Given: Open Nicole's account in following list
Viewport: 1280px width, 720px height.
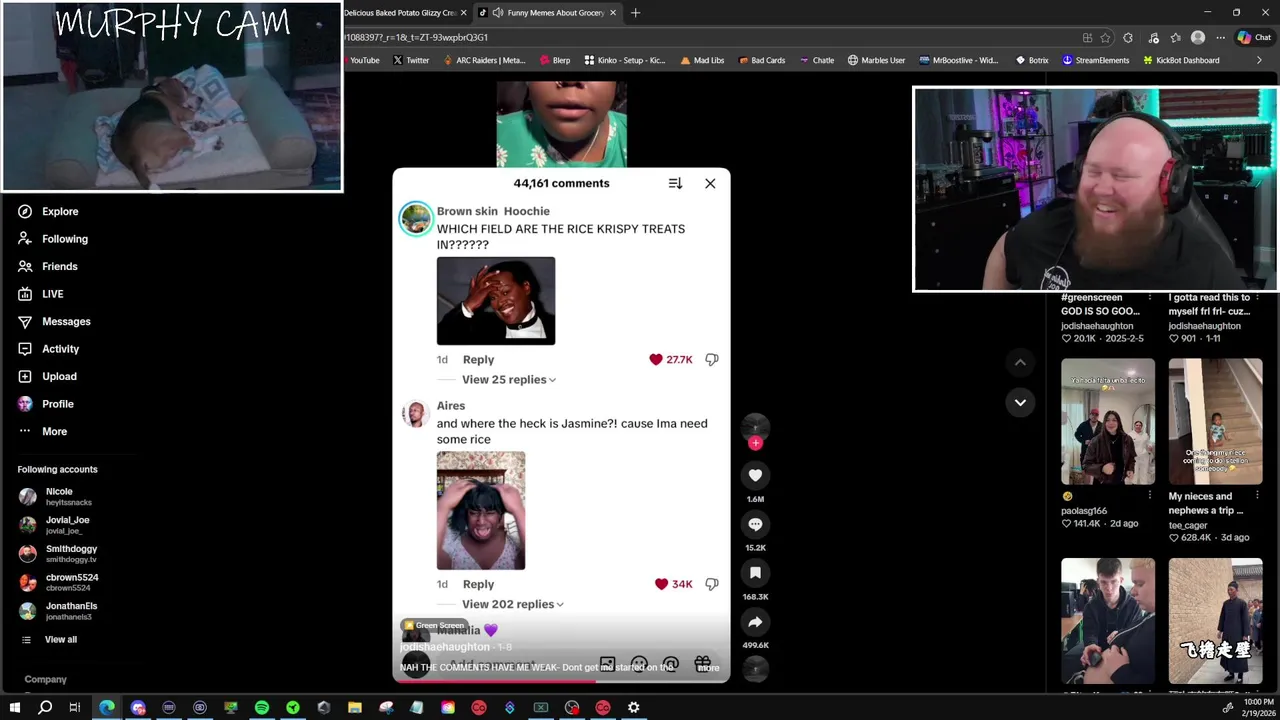Looking at the screenshot, I should pyautogui.click(x=60, y=496).
